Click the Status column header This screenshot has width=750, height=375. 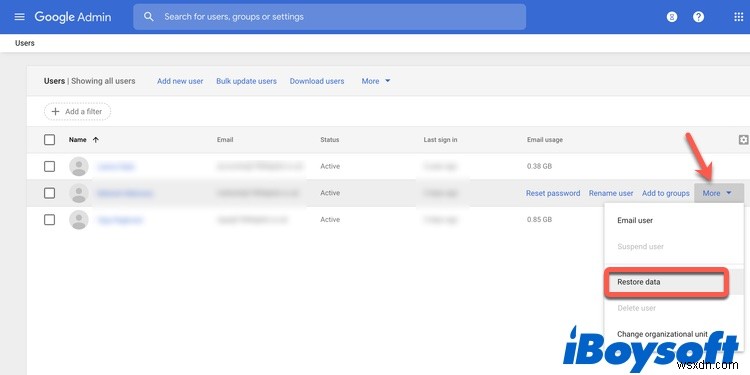(330, 140)
